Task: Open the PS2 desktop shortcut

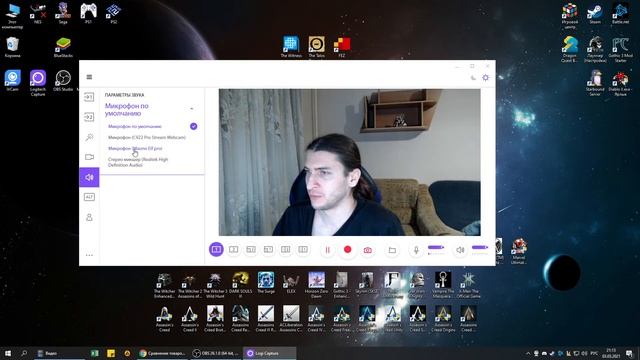Action: (113, 13)
